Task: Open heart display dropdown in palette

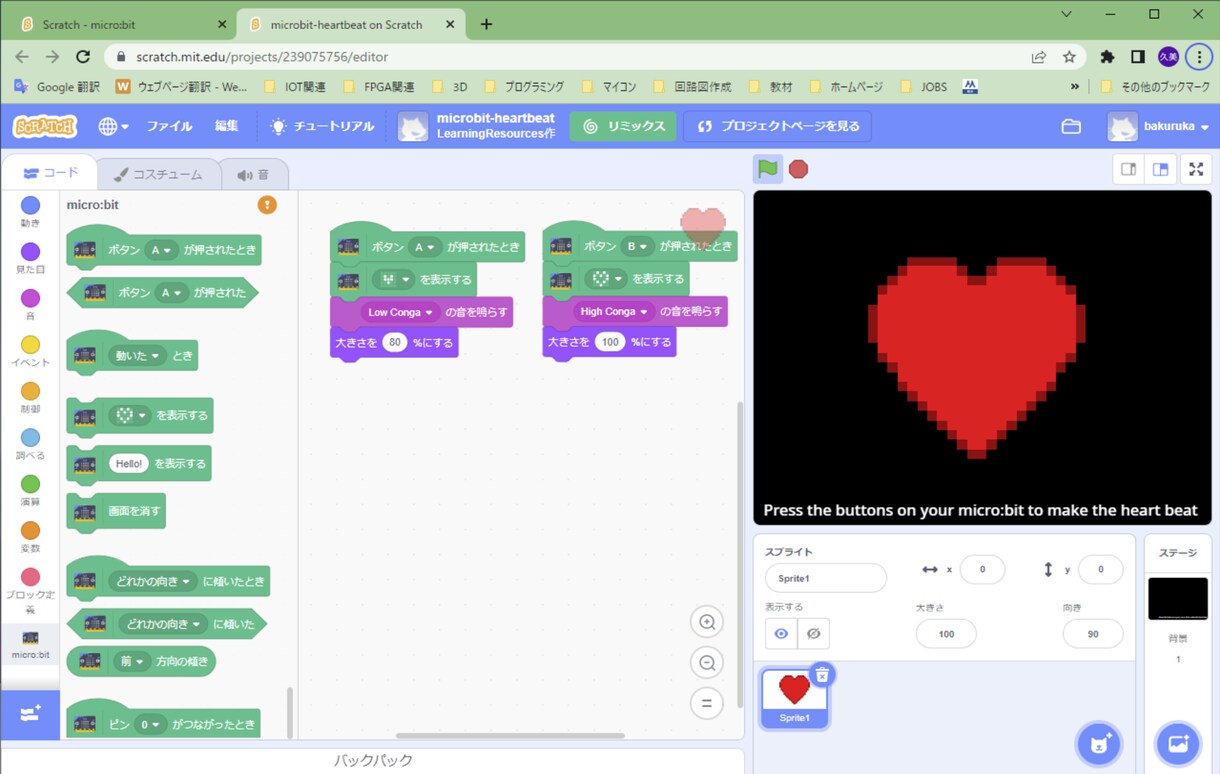Action: coord(130,415)
